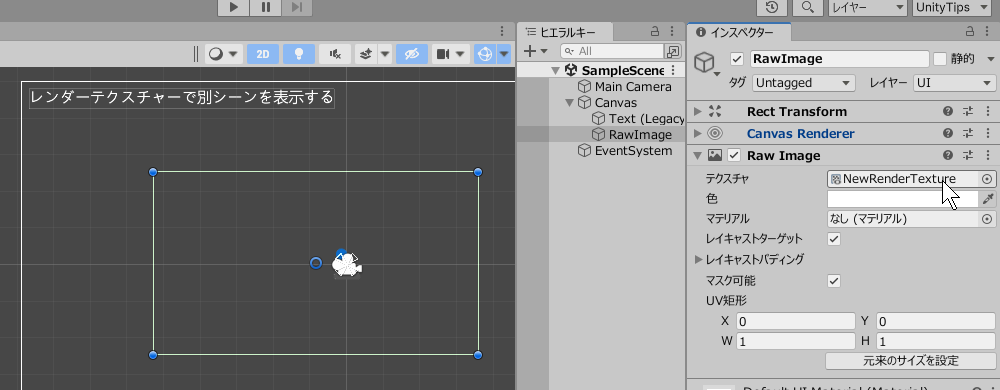Toggle レイキャストターゲット checkbox
This screenshot has height=390, width=1000.
coord(834,239)
